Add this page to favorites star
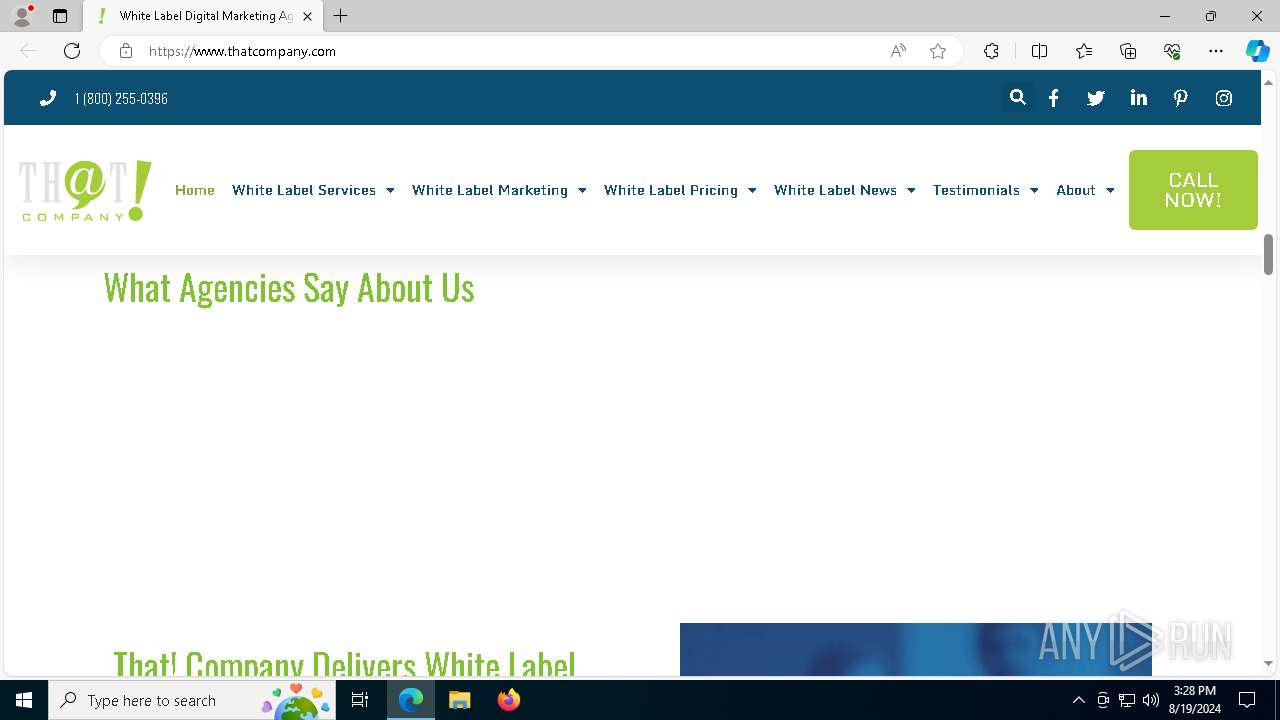The image size is (1280, 720). coord(938,51)
